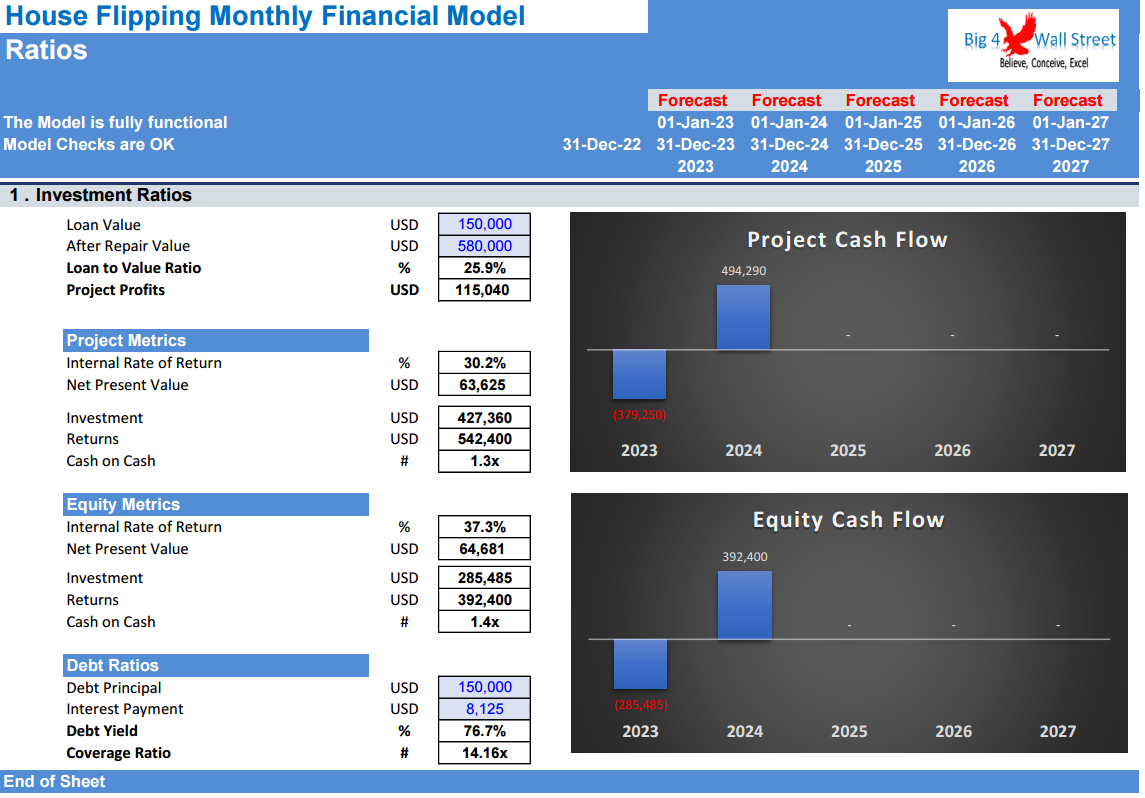This screenshot has width=1145, height=798.
Task: Click the Project Metrics section header
Action: click(x=215, y=340)
